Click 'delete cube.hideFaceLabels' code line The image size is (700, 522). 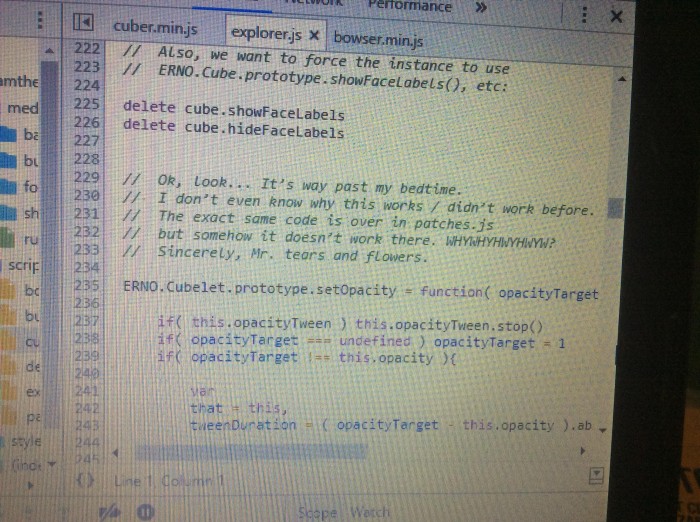[x=233, y=129]
